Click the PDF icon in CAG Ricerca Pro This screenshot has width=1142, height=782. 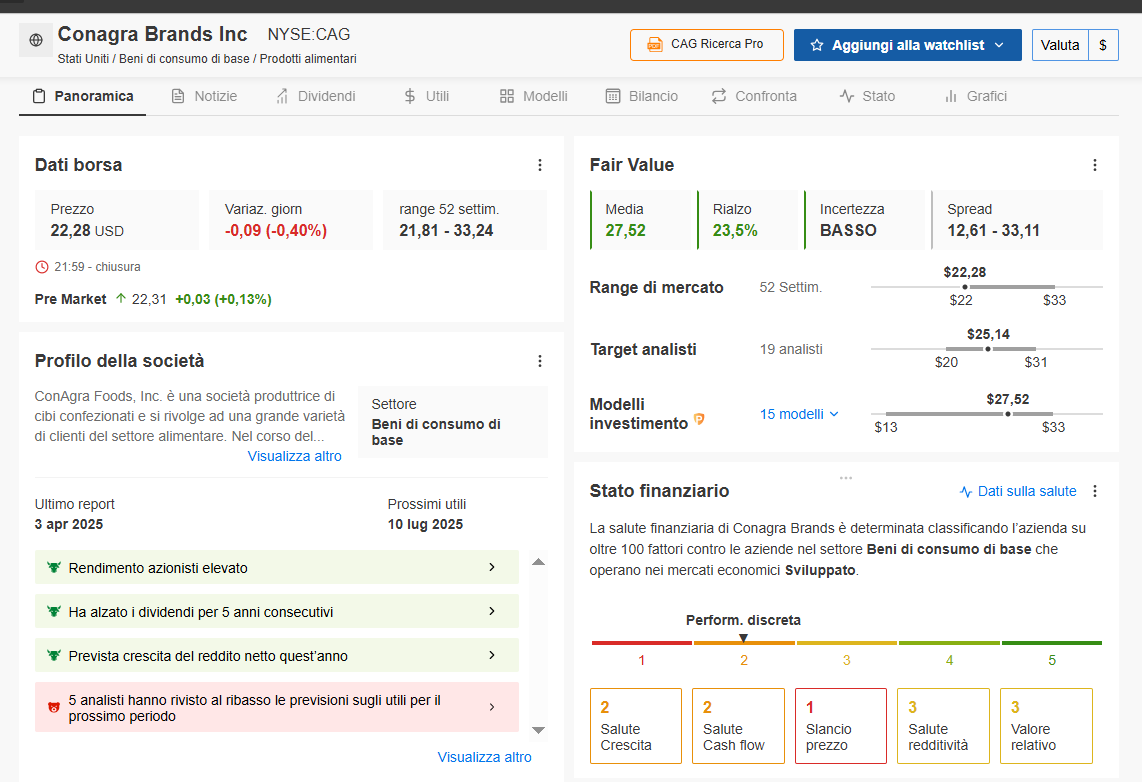pyautogui.click(x=655, y=44)
